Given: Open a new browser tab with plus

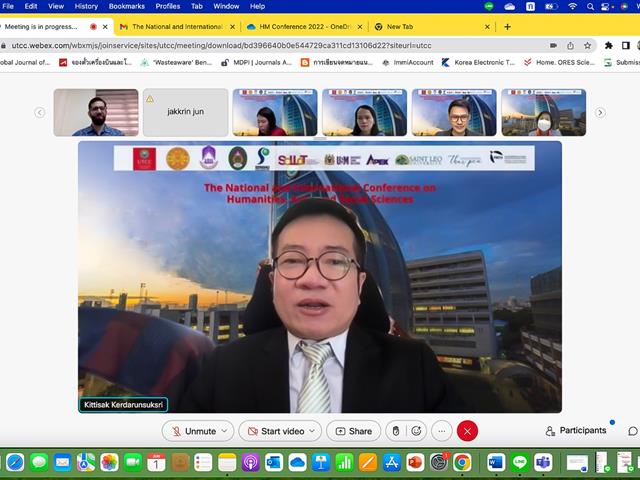Looking at the screenshot, I should point(507,27).
